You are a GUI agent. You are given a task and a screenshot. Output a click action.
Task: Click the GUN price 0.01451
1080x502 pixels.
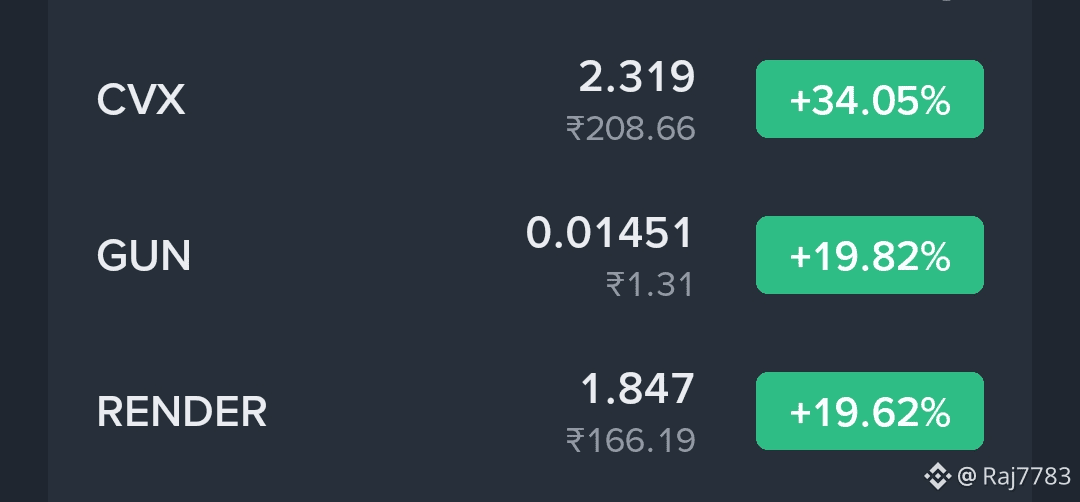pyautogui.click(x=609, y=233)
